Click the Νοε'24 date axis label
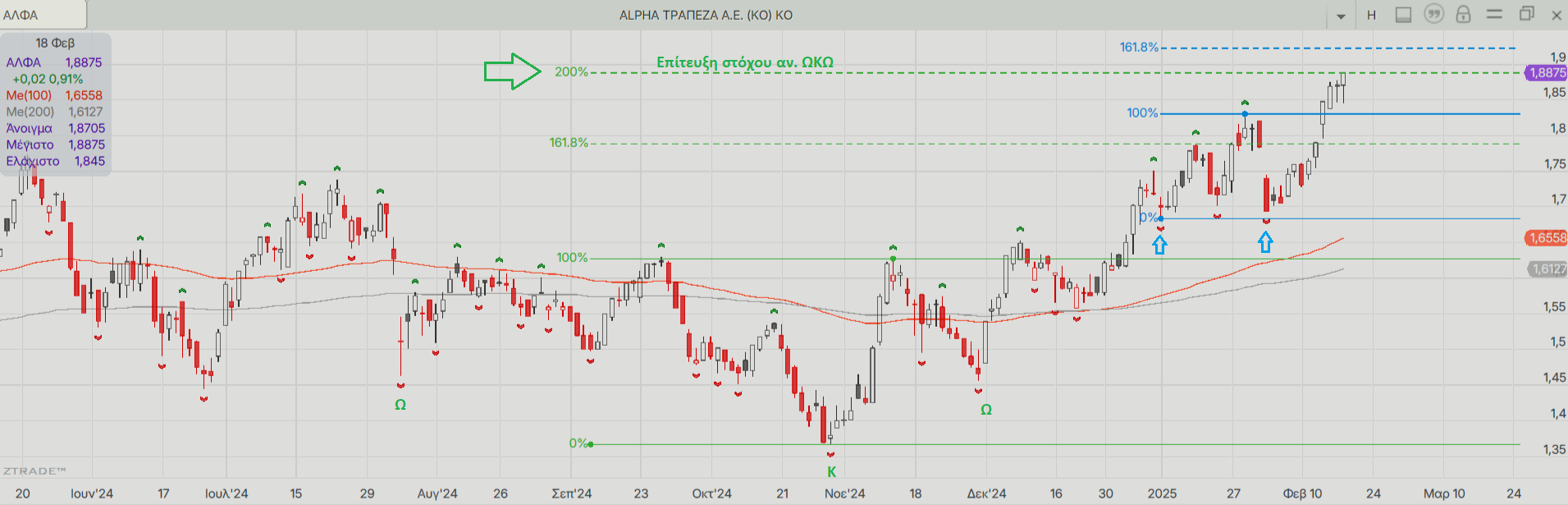This screenshot has height=505, width=1568. coord(844,494)
